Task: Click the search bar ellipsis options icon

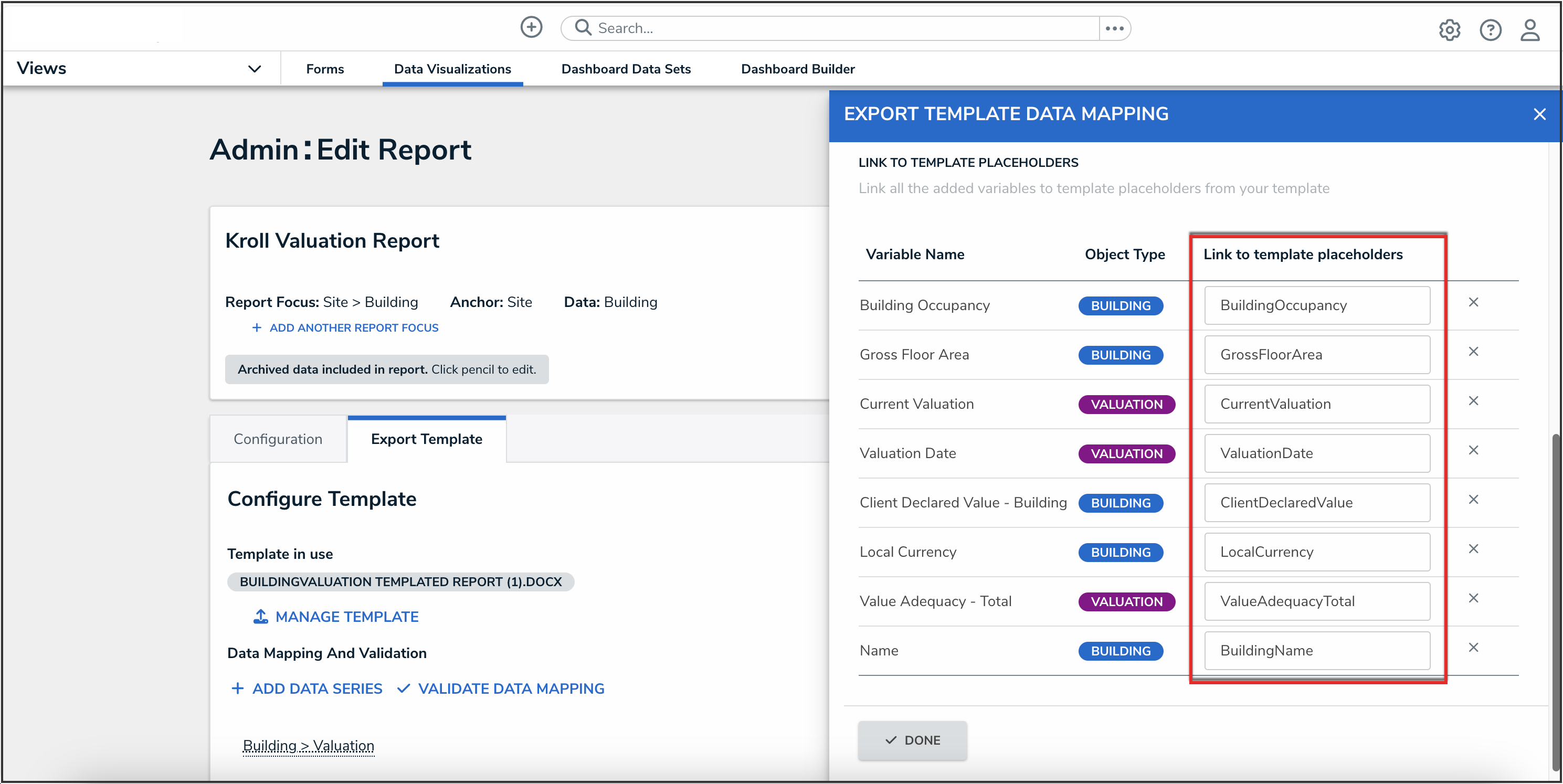Action: pyautogui.click(x=1114, y=28)
